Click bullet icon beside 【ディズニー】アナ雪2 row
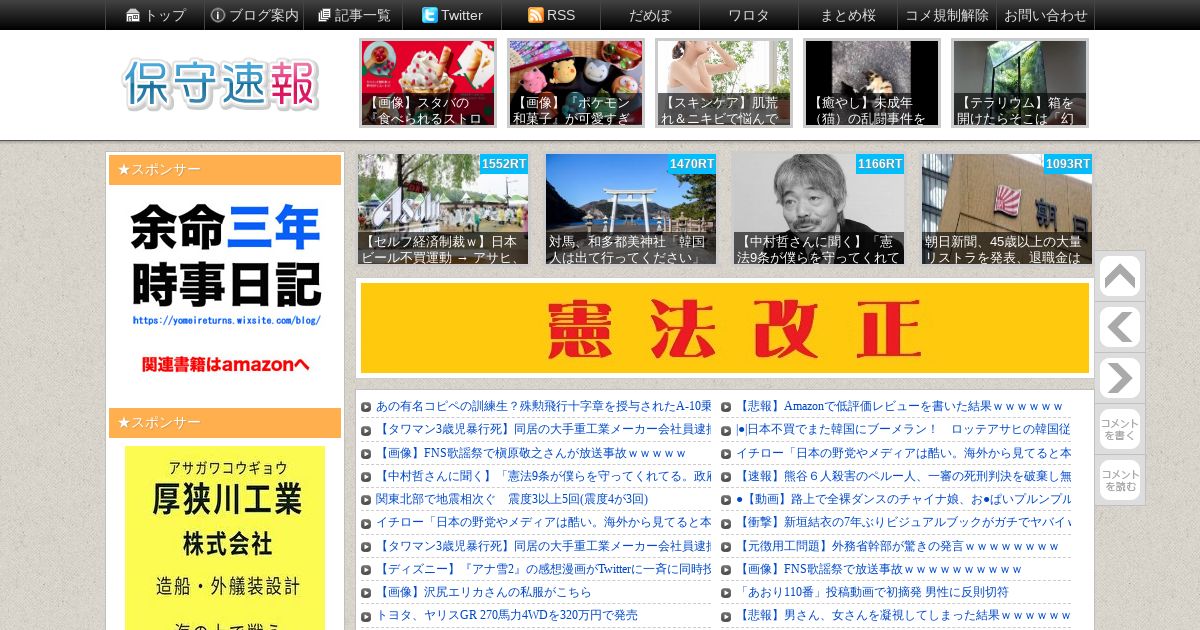Image resolution: width=1200 pixels, height=630 pixels. pyautogui.click(x=366, y=570)
